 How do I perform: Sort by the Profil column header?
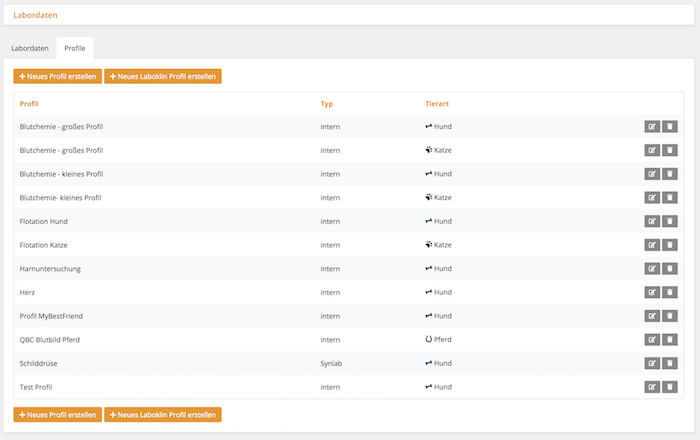[29, 104]
